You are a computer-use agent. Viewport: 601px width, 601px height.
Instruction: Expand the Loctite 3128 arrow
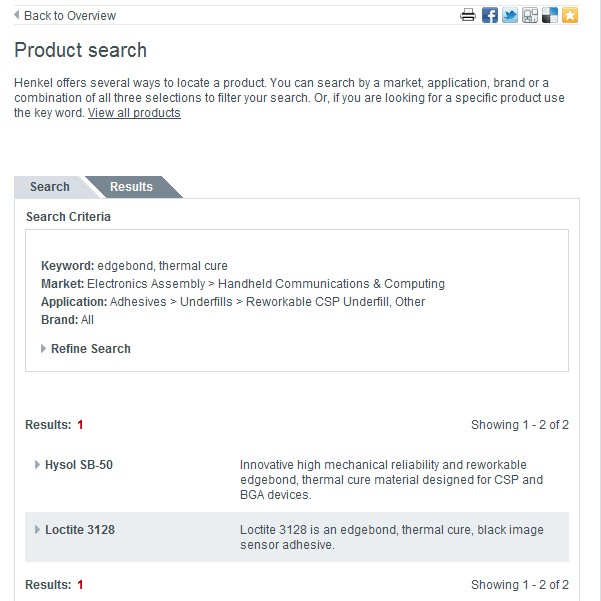click(x=37, y=530)
